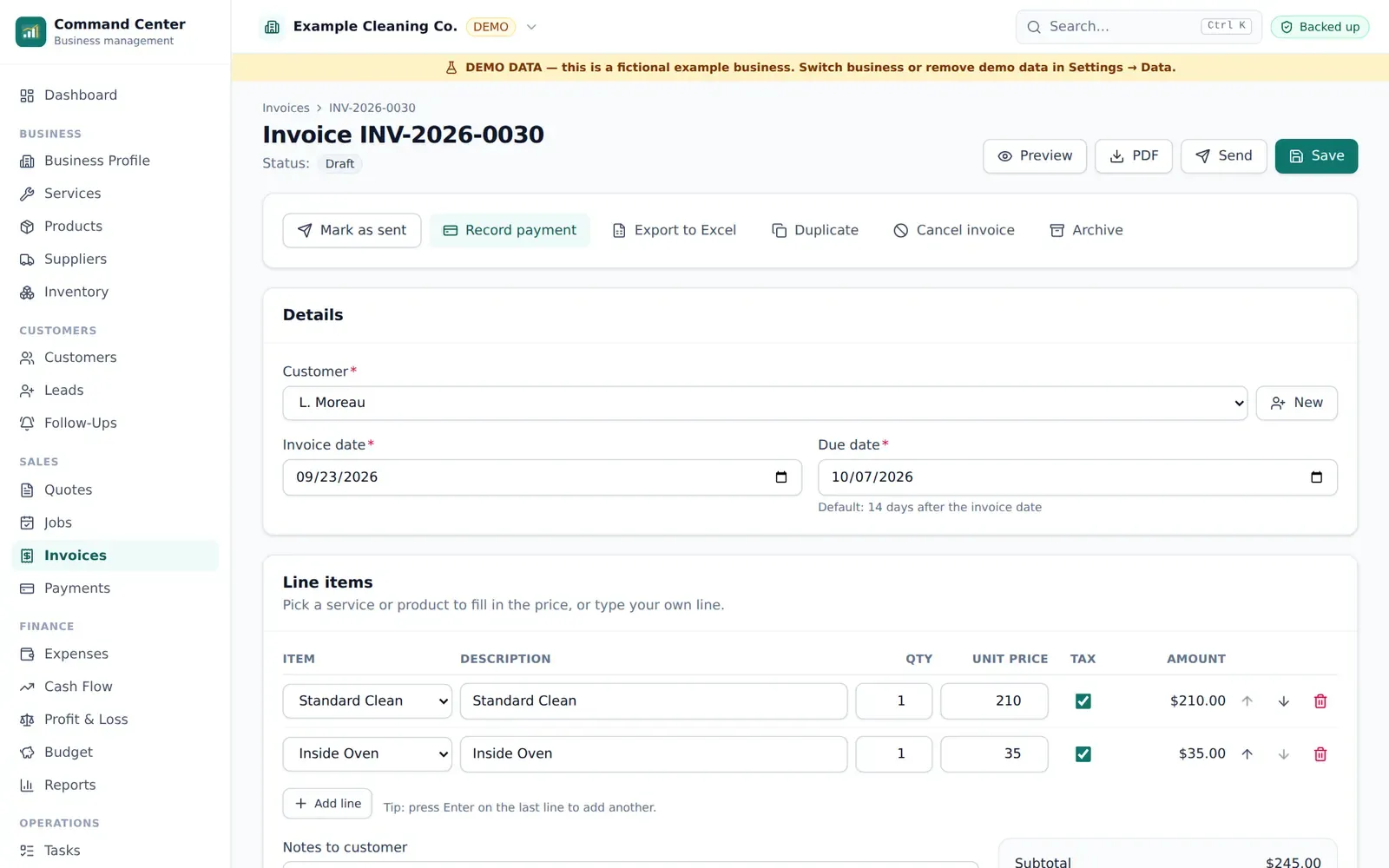The image size is (1389, 868).
Task: Click Inside Oven move down arrow
Action: point(1283,754)
